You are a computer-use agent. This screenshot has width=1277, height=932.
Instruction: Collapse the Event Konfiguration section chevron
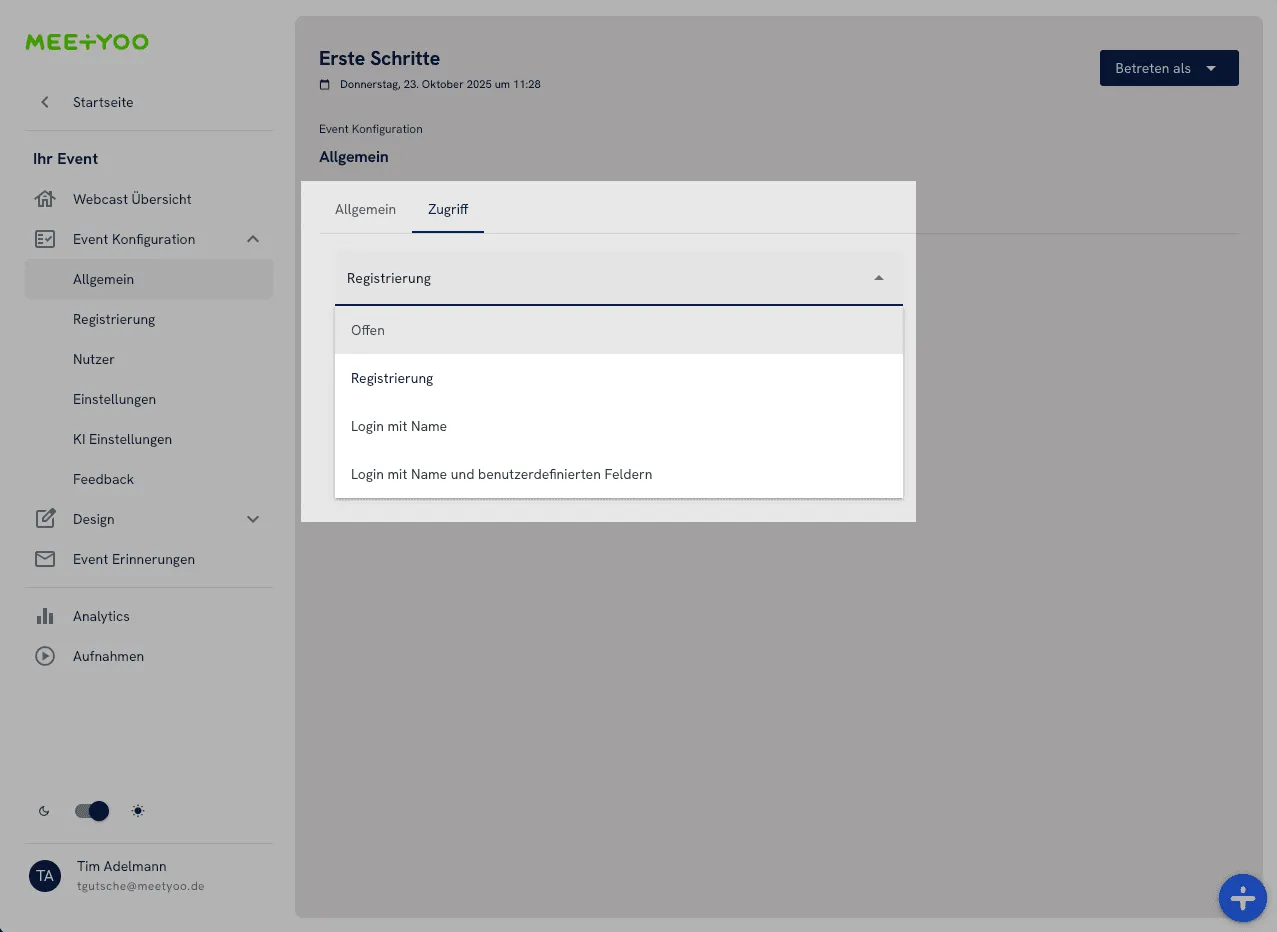tap(253, 239)
